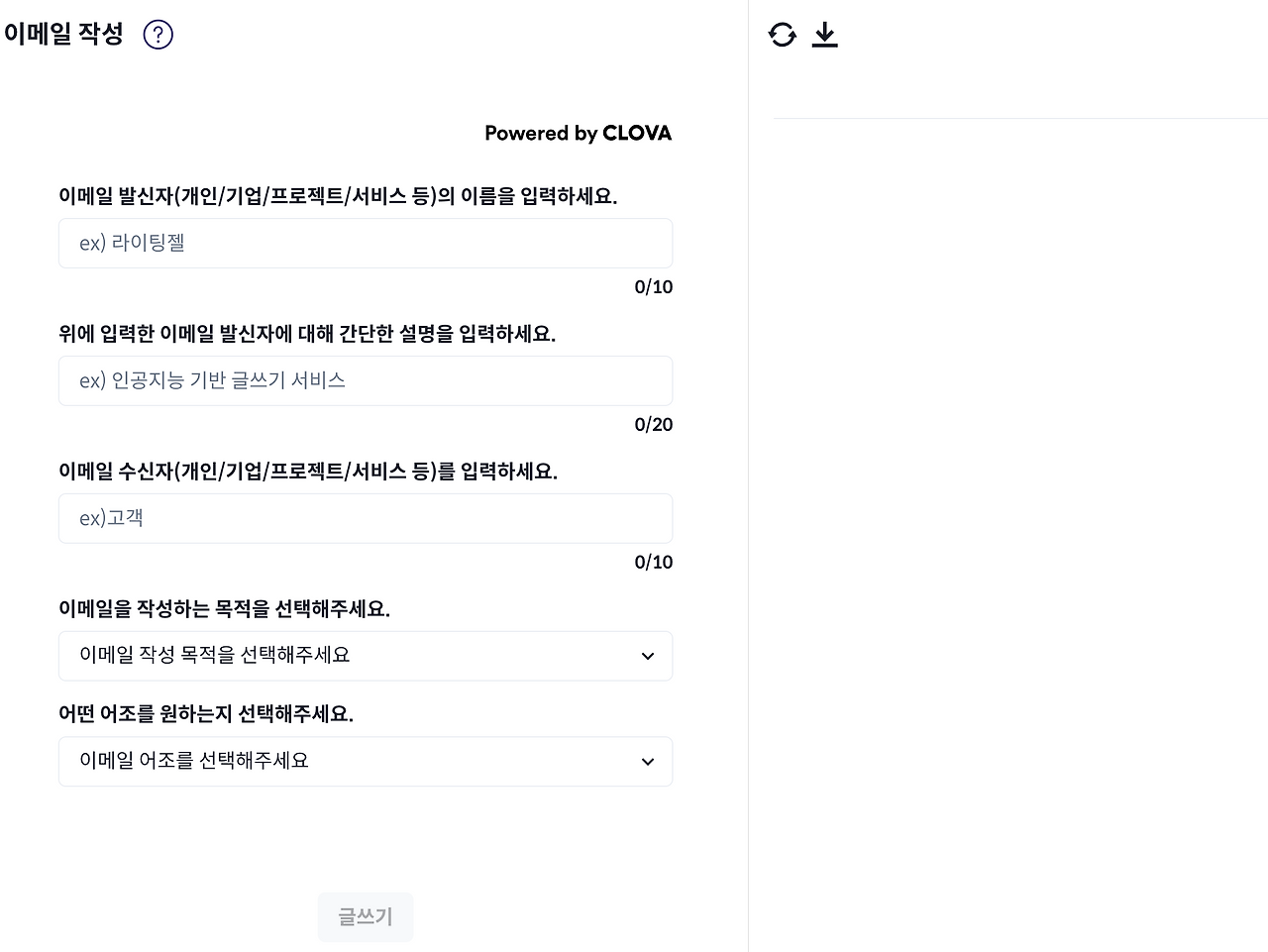
Task: Click the recipient input with 고객 placeholder
Action: pos(366,518)
